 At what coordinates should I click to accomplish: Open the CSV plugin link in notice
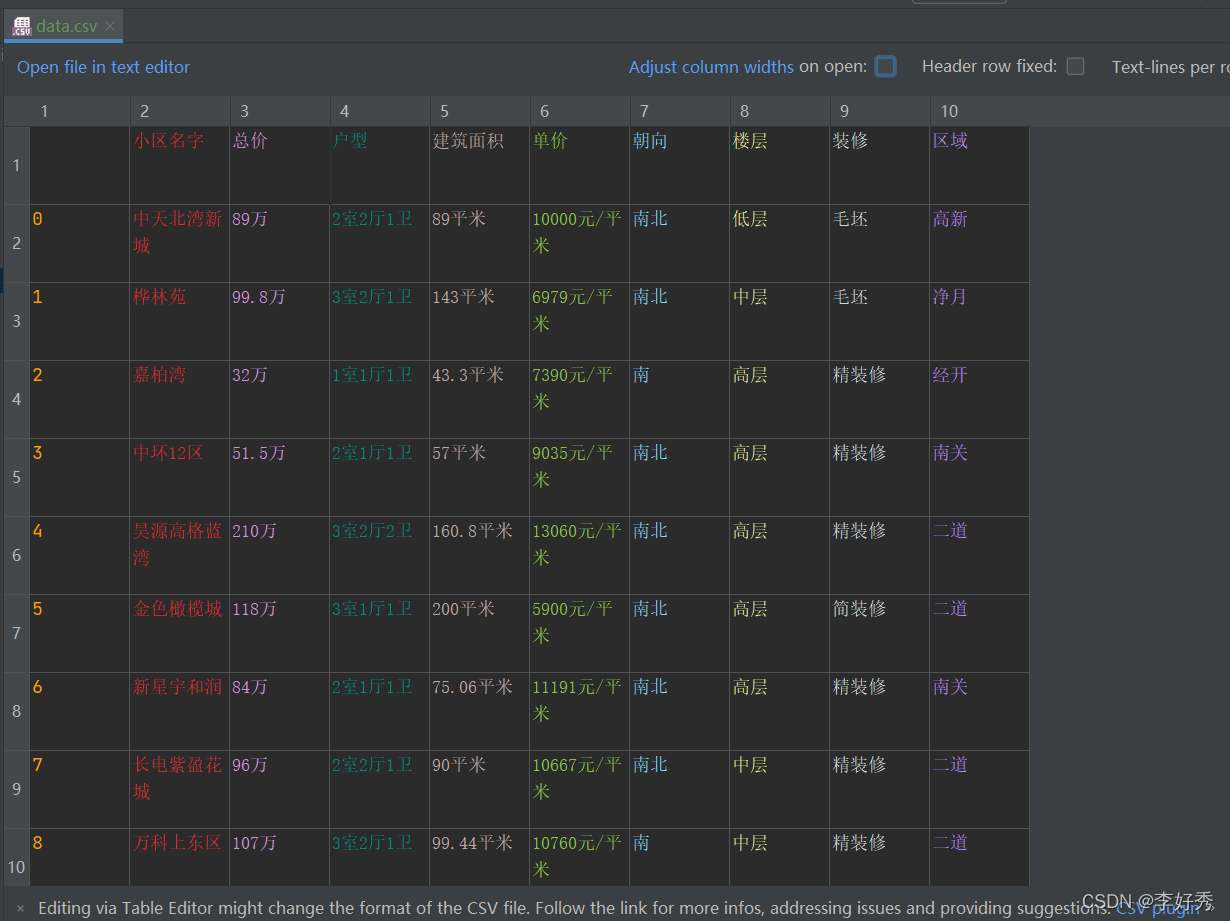[x=1156, y=908]
